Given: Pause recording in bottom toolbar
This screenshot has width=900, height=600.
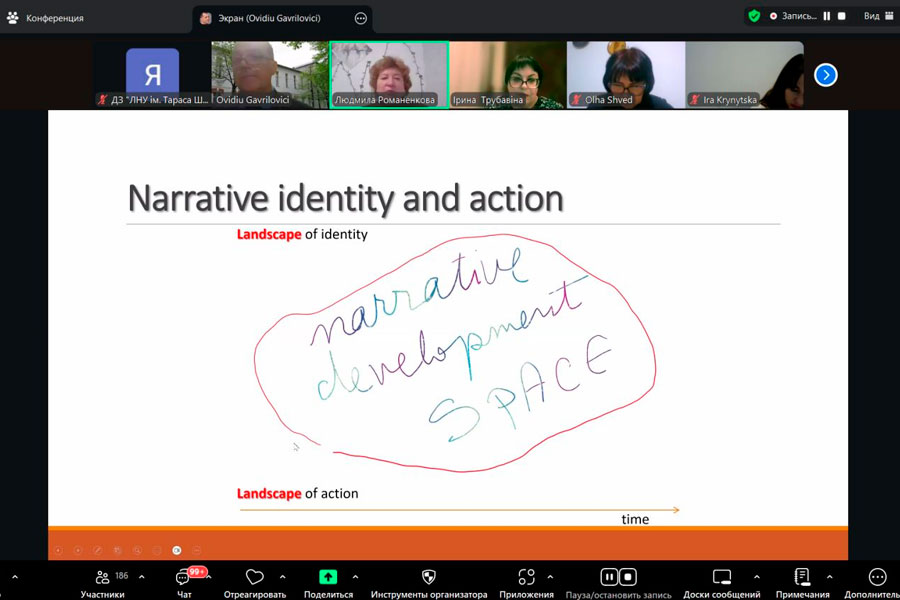Looking at the screenshot, I should point(608,577).
